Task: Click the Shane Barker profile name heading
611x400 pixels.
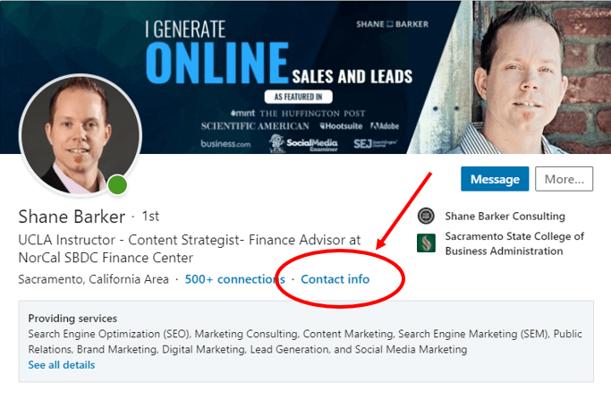Action: pos(72,217)
